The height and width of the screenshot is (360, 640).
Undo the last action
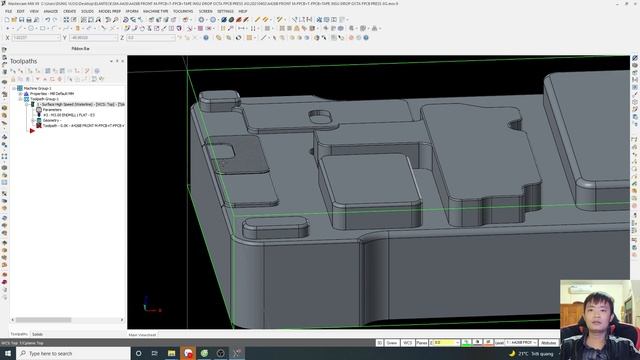48,20
